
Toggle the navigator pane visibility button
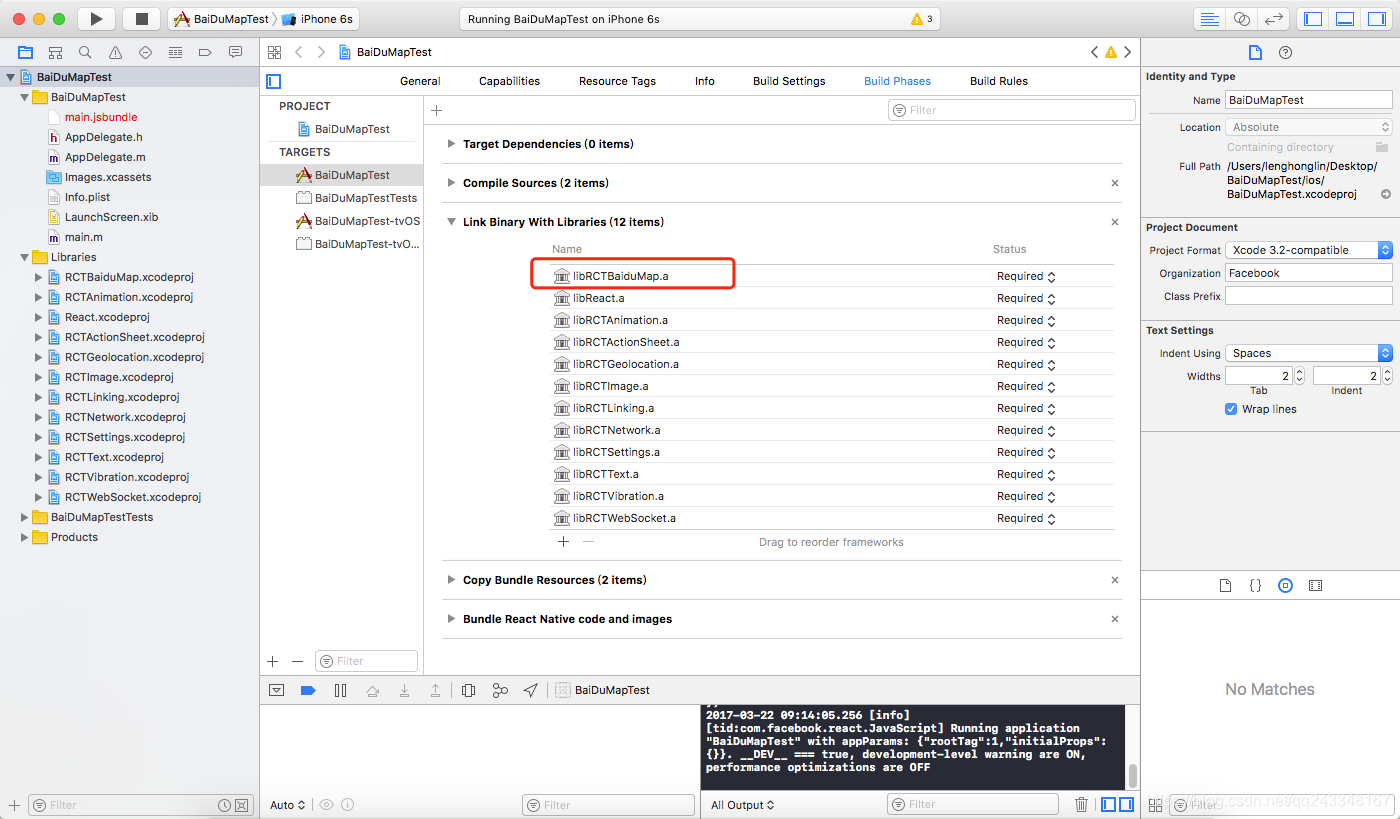click(x=1313, y=19)
